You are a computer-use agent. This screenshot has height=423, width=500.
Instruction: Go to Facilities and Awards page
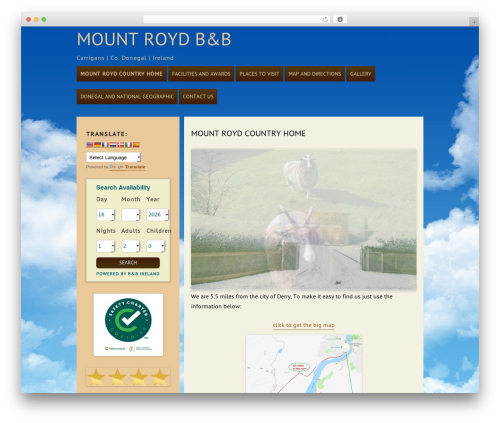[201, 74]
